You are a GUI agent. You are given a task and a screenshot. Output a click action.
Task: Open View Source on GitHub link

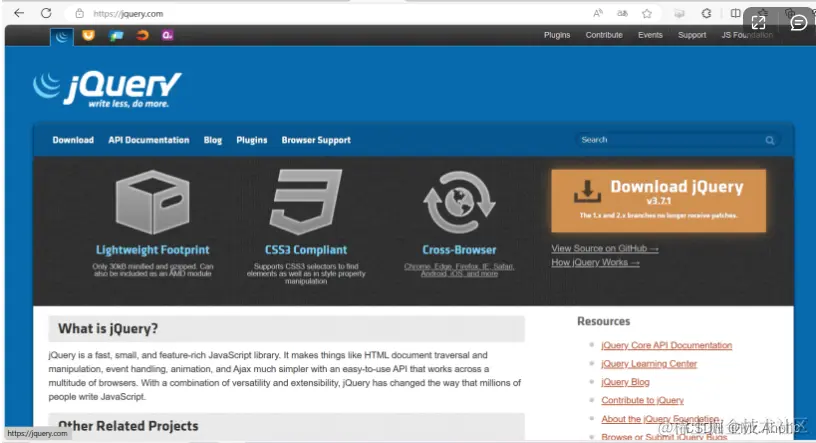(x=605, y=248)
